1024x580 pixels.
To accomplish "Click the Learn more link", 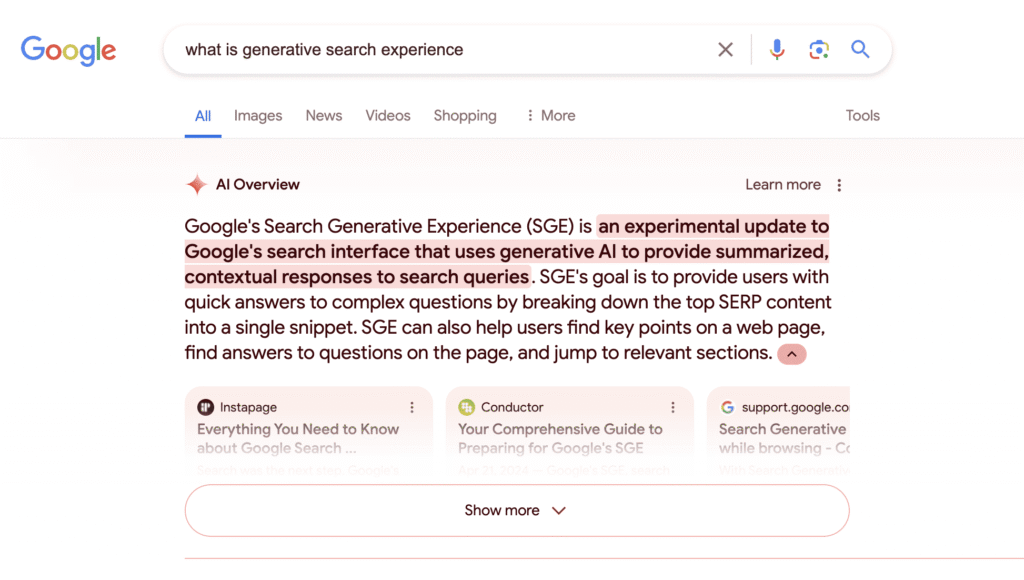I will [783, 185].
